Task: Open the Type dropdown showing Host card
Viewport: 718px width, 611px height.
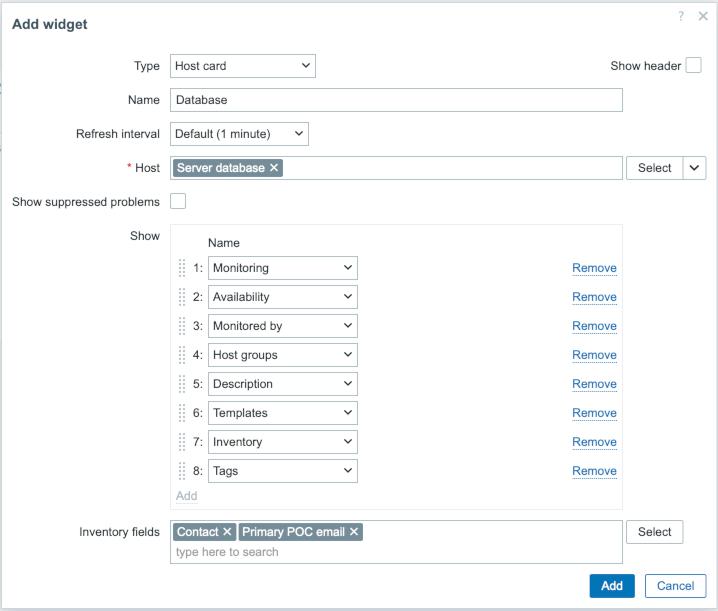Action: coord(243,66)
